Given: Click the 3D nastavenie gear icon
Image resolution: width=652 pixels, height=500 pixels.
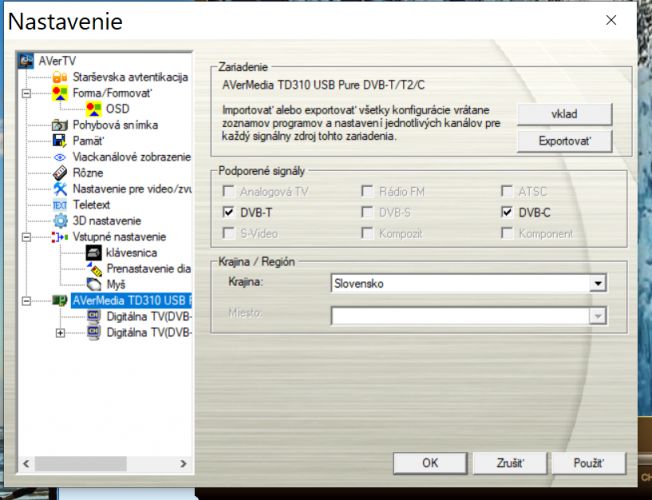Looking at the screenshot, I should point(60,221).
